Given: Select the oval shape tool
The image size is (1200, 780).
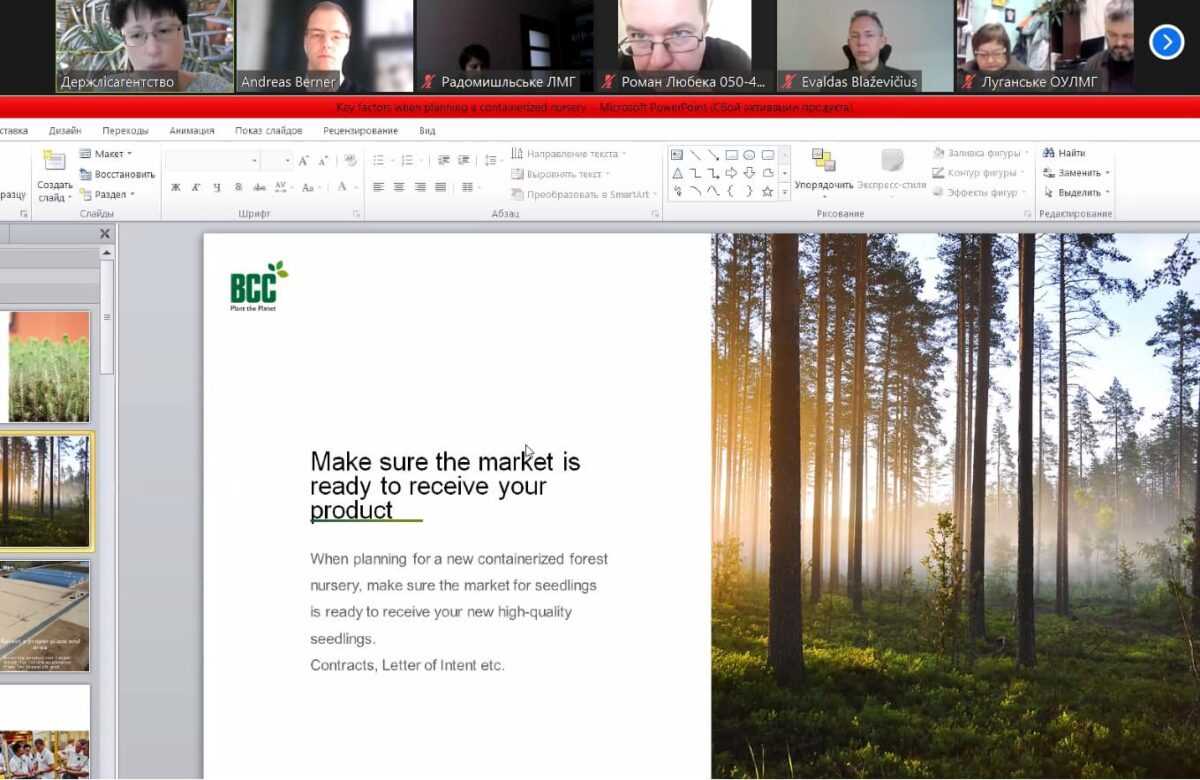Looking at the screenshot, I should [749, 155].
